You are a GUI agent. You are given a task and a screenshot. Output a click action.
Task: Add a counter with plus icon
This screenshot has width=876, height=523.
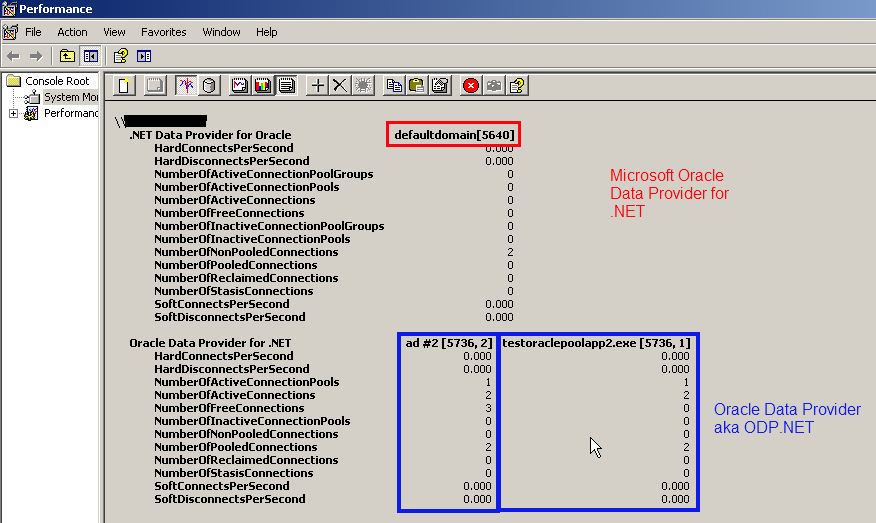tap(318, 86)
